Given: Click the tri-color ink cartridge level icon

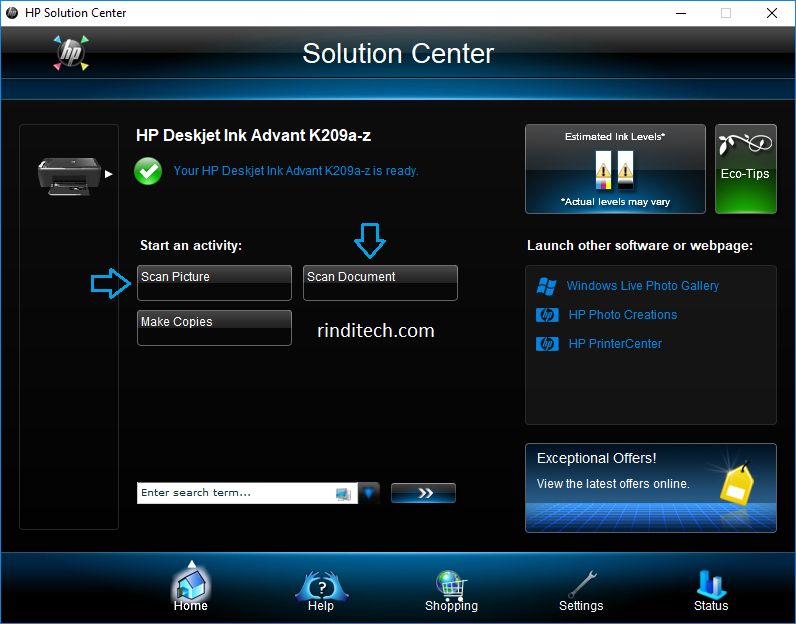Looking at the screenshot, I should tap(604, 170).
